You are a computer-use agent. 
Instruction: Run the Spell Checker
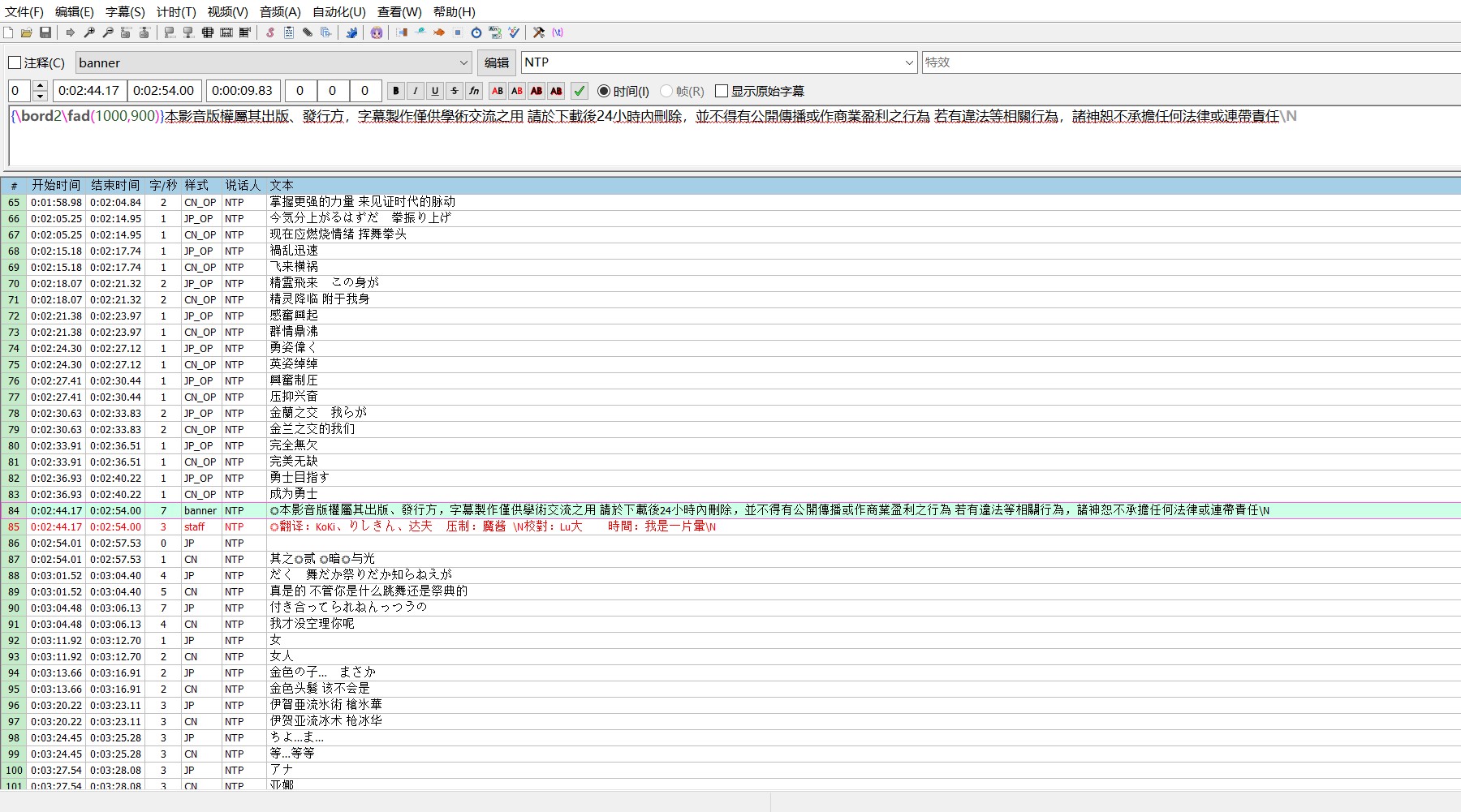coord(514,32)
